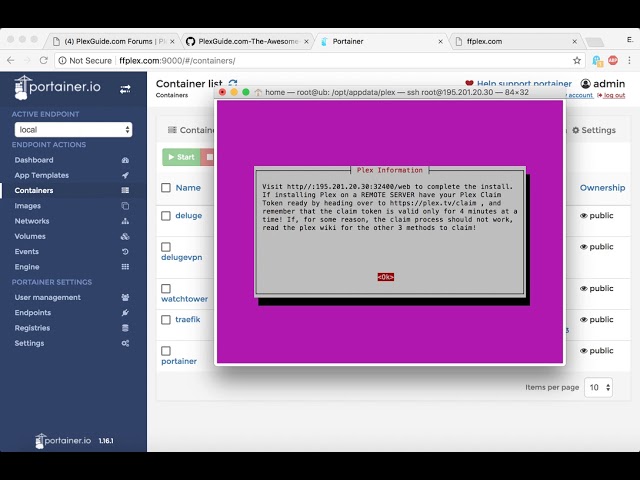
Task: Open Events in the sidebar
Action: pyautogui.click(x=27, y=251)
